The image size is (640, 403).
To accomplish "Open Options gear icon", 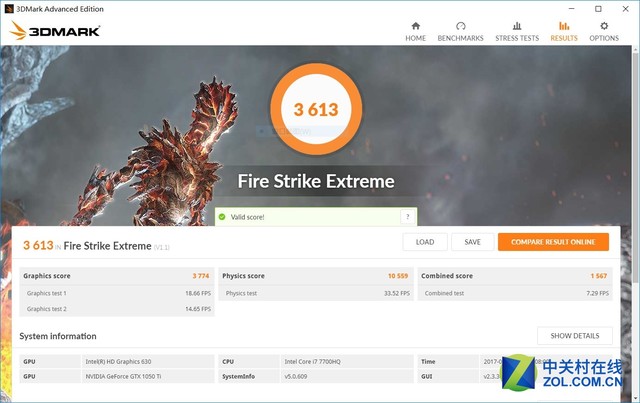I will tap(604, 26).
